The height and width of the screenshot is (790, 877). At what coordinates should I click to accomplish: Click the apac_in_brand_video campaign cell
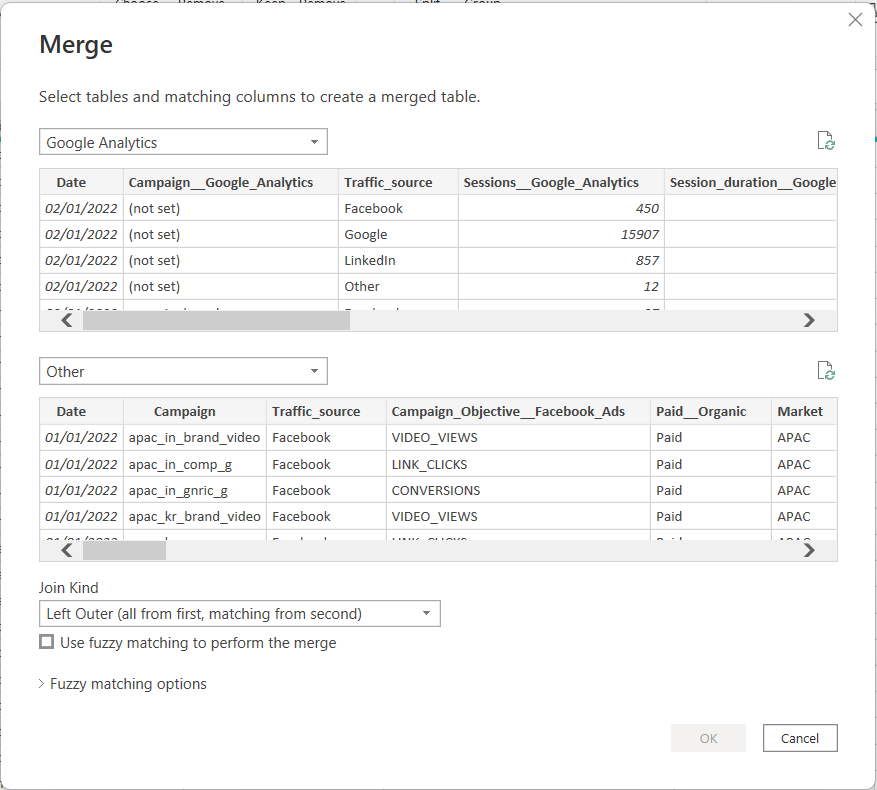[195, 438]
